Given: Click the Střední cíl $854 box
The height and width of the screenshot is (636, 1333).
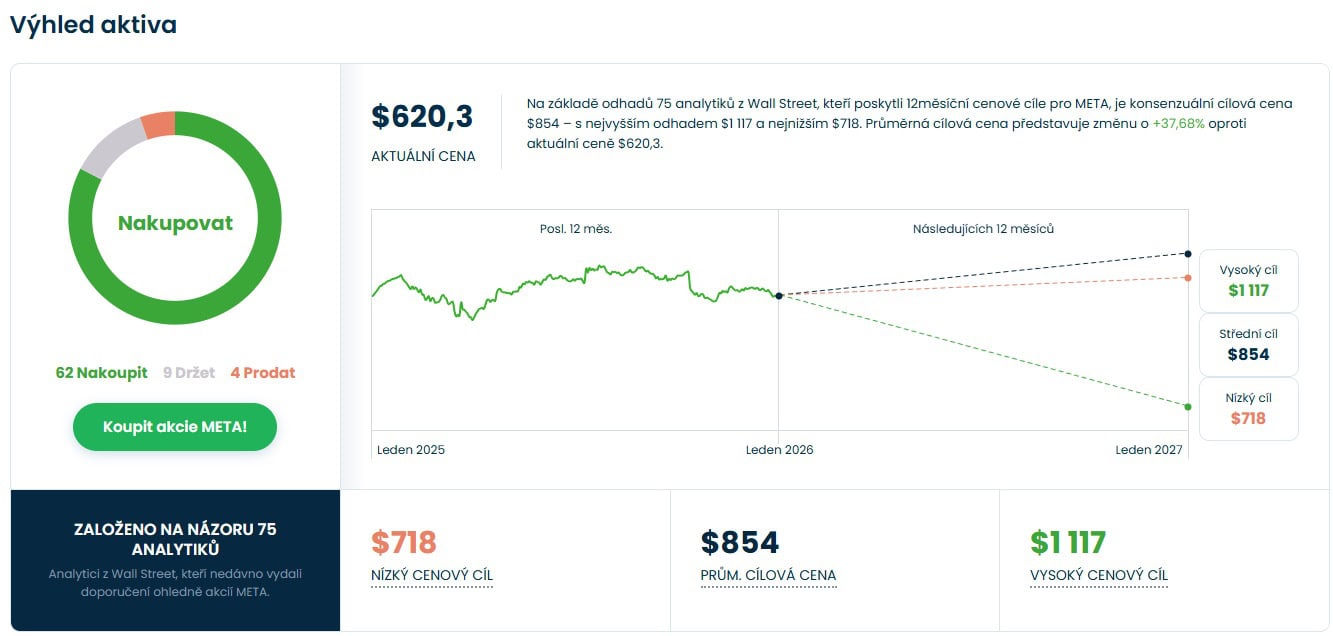Looking at the screenshot, I should [x=1248, y=345].
